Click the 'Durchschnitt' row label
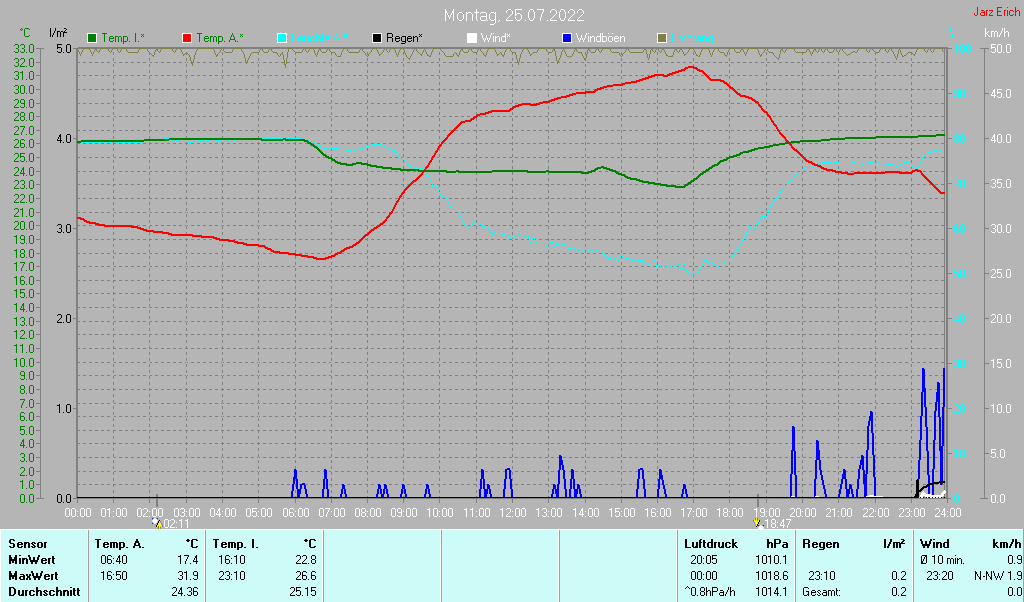The image size is (1024, 602). 44,593
